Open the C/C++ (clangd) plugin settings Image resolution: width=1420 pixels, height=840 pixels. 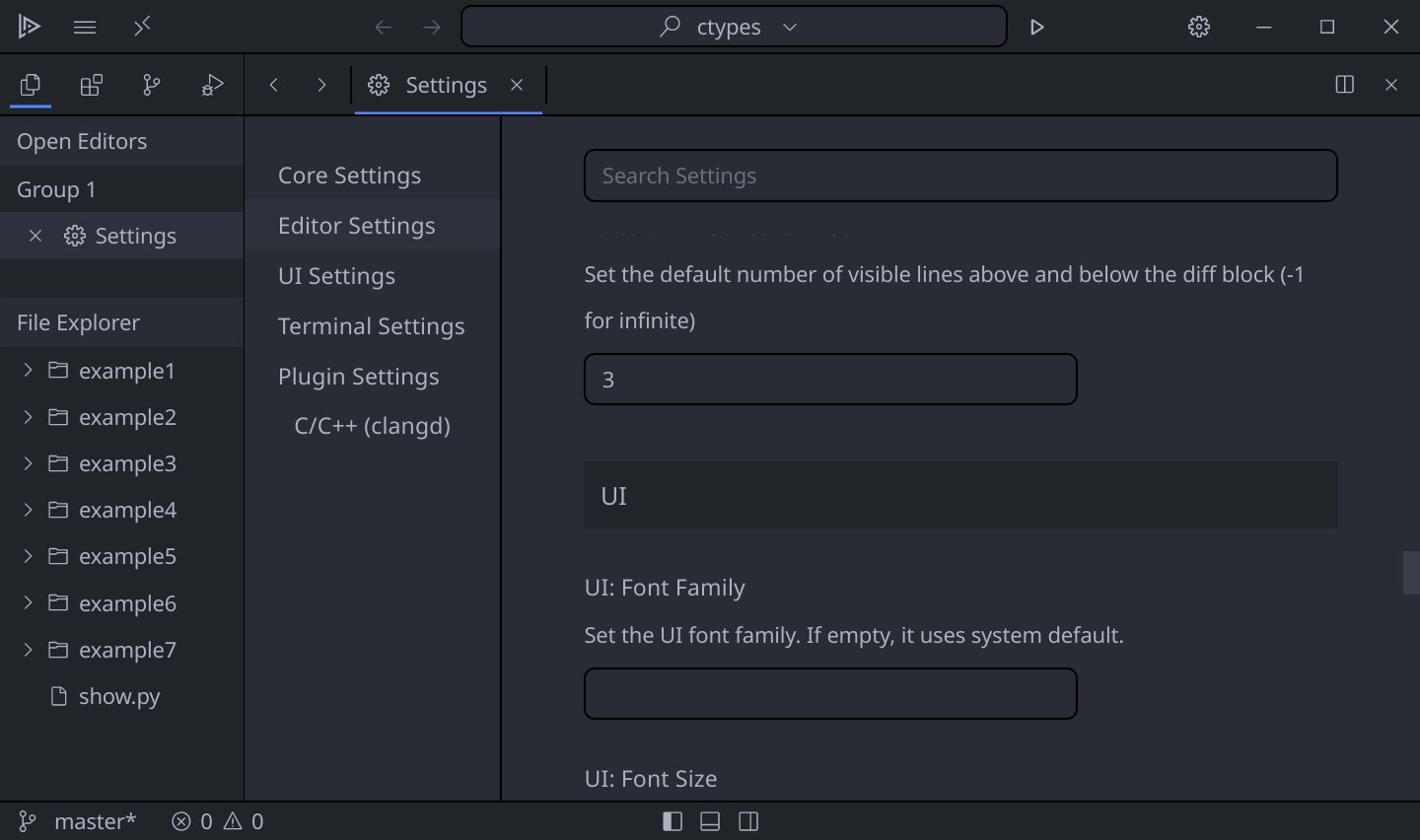point(372,426)
